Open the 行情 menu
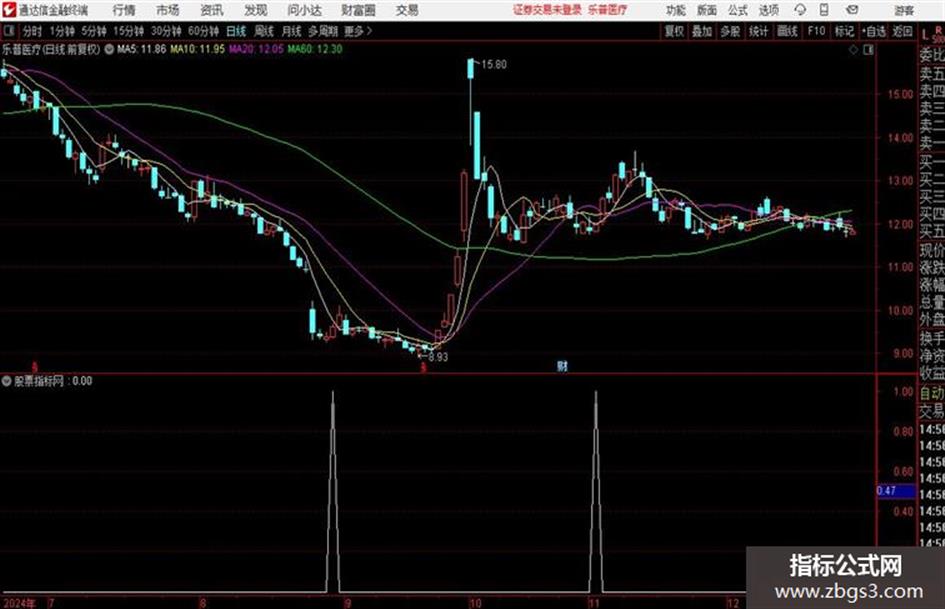 click(x=124, y=10)
